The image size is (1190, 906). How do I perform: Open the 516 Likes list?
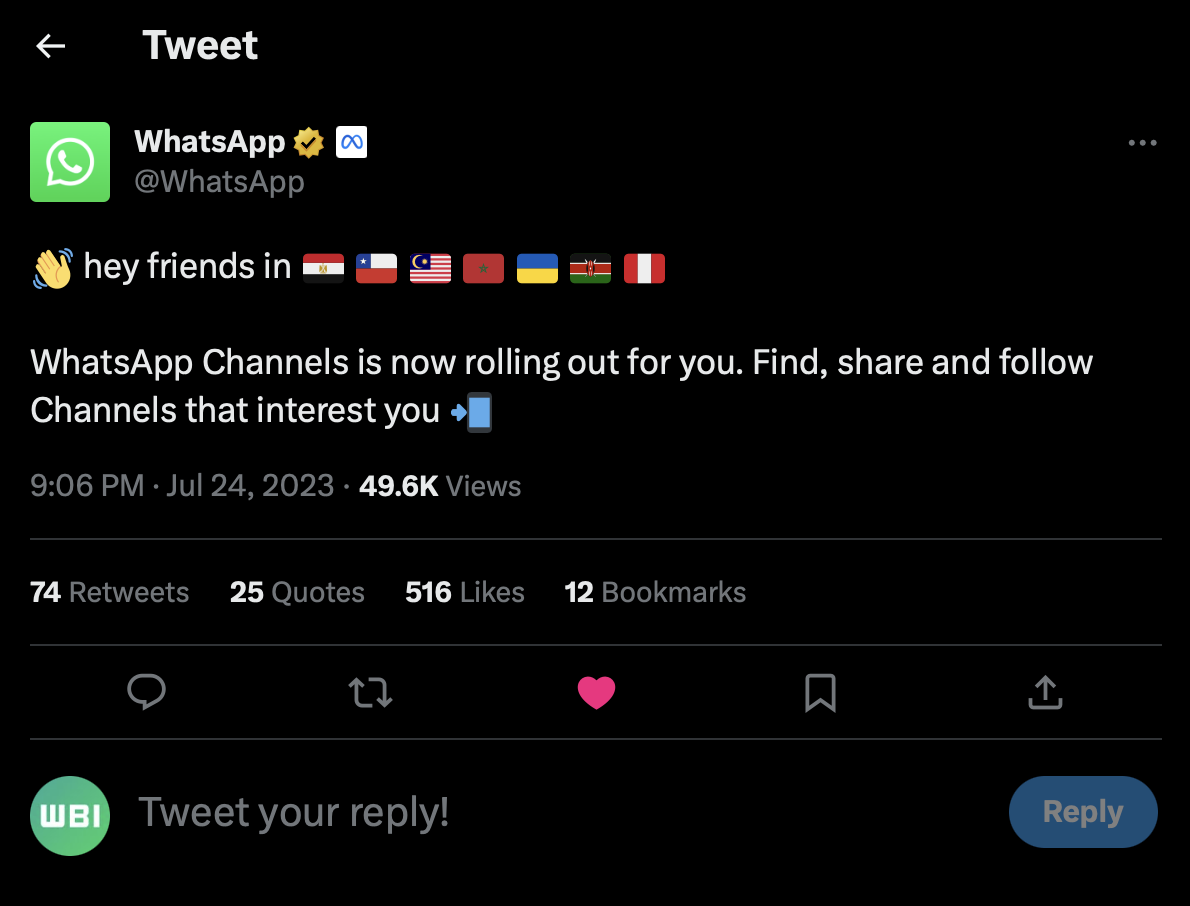[x=465, y=592]
